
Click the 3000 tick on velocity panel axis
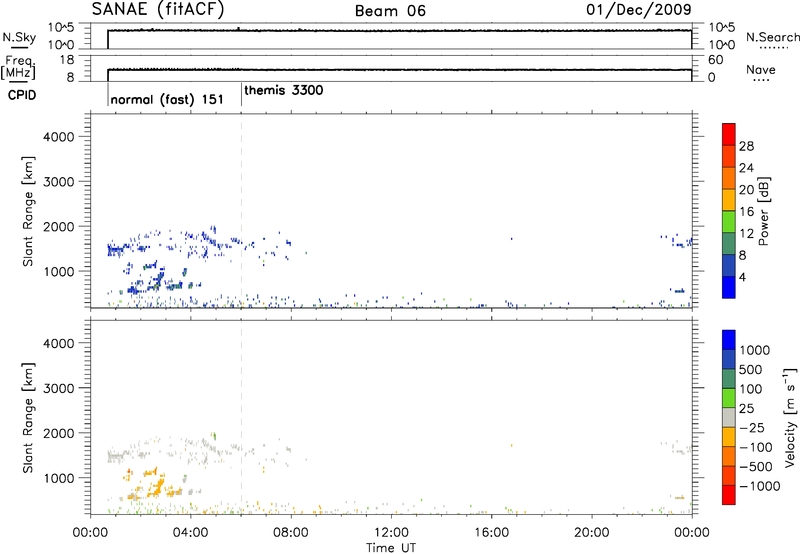pyautogui.click(x=59, y=388)
